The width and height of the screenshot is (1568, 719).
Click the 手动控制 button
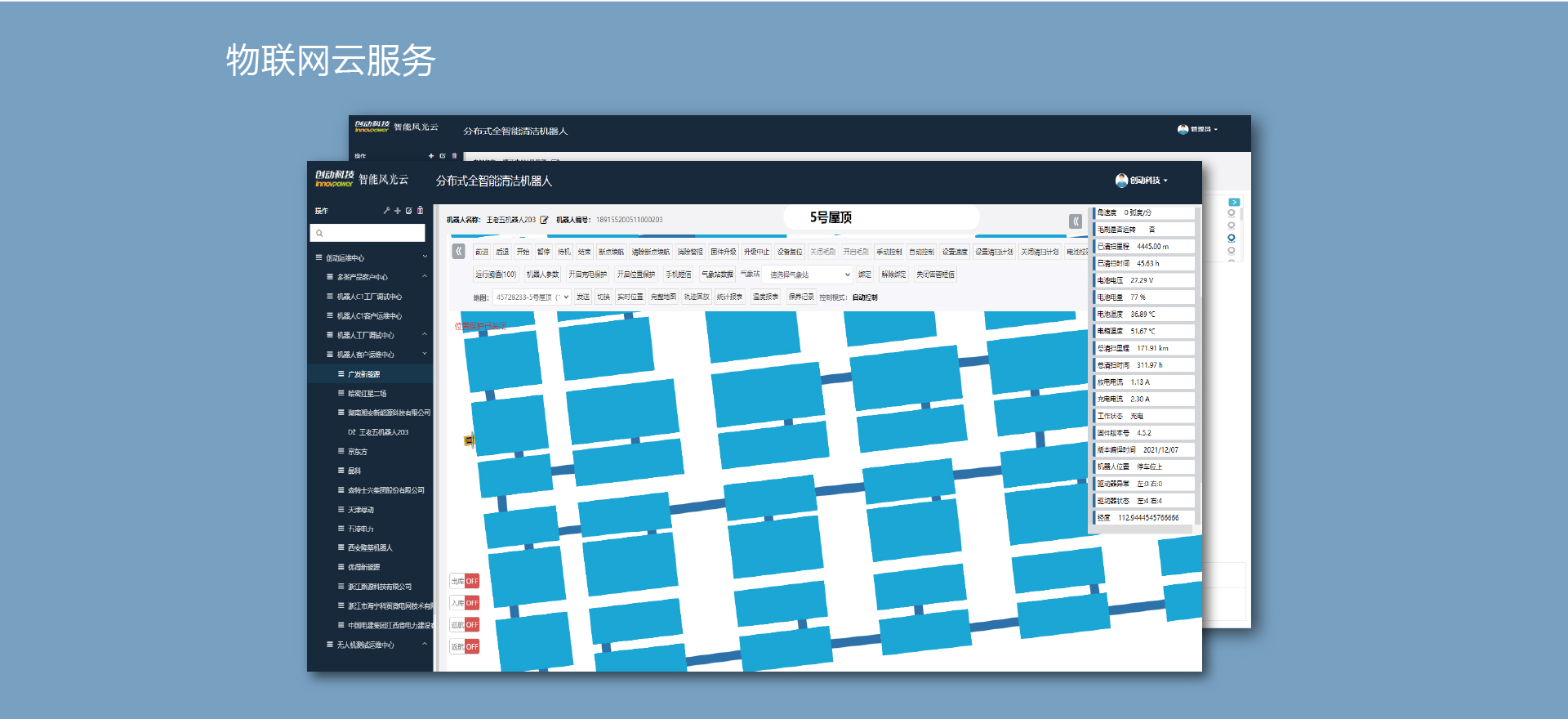click(x=889, y=252)
